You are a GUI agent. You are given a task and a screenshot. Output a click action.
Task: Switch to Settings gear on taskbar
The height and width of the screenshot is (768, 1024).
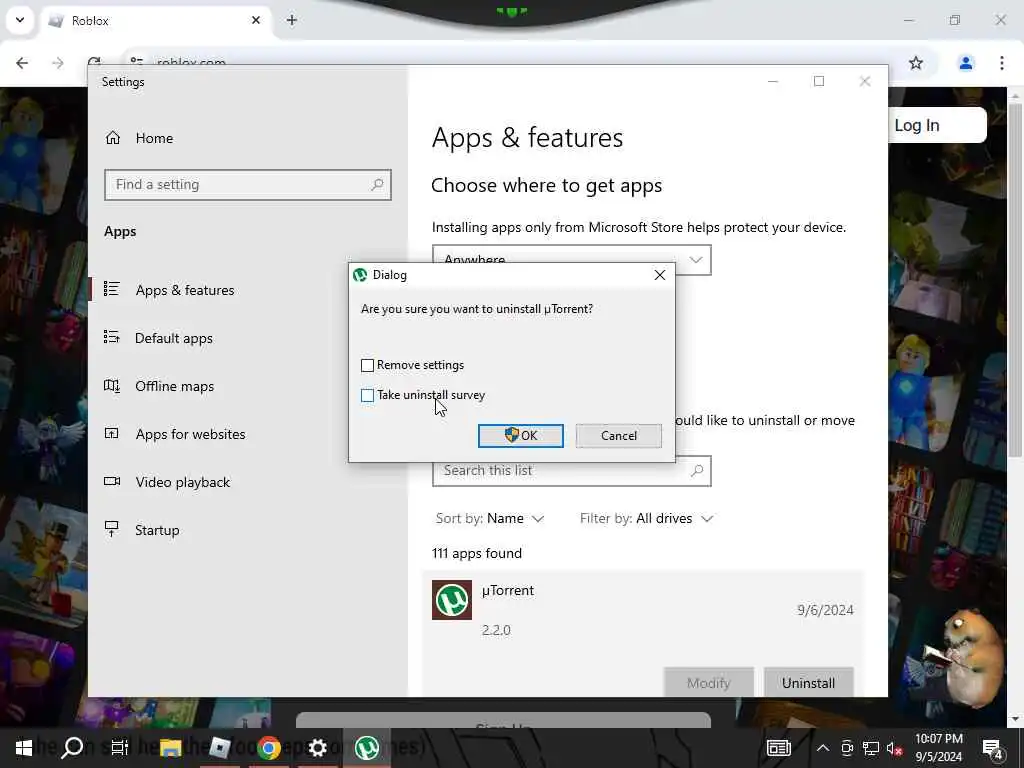[x=317, y=748]
